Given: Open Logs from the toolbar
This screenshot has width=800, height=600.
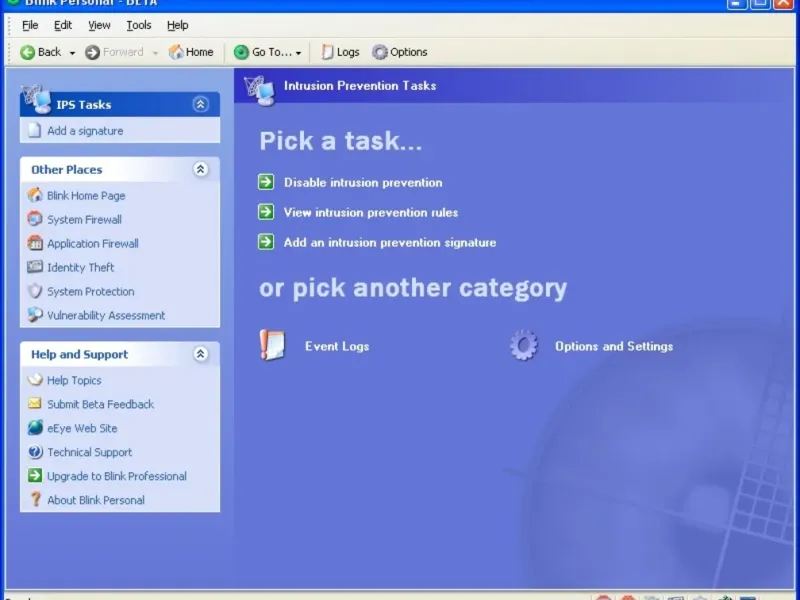Looking at the screenshot, I should 340,52.
